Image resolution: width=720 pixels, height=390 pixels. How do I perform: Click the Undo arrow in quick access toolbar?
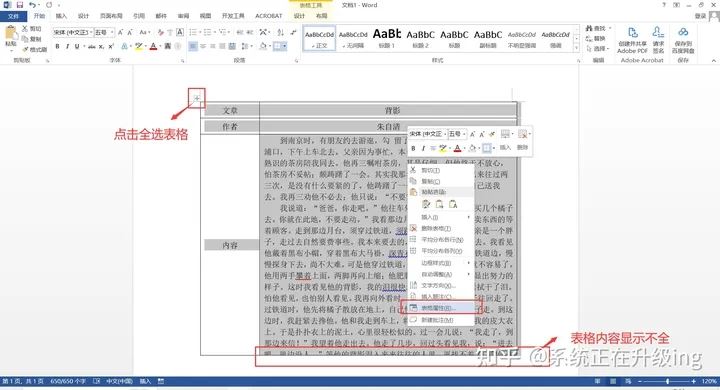[x=32, y=5]
